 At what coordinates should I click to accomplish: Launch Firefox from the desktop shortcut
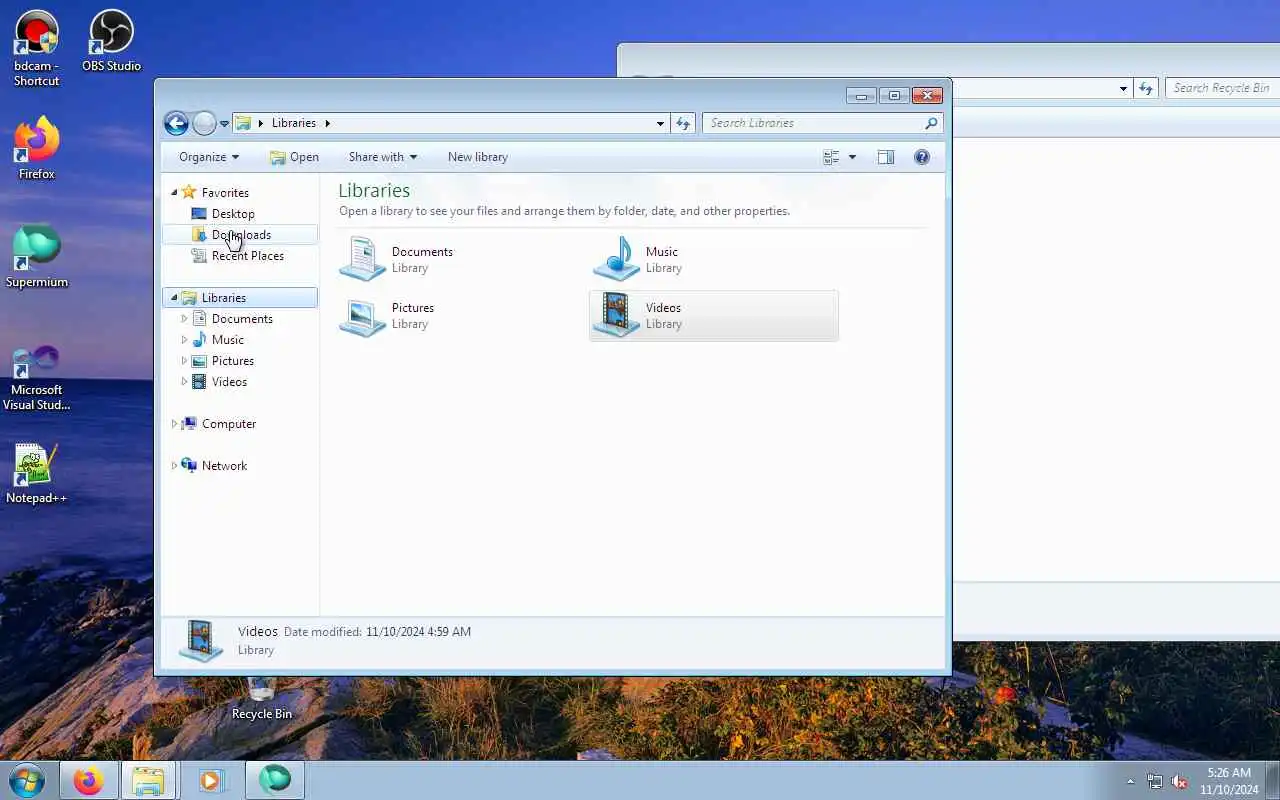pos(37,148)
